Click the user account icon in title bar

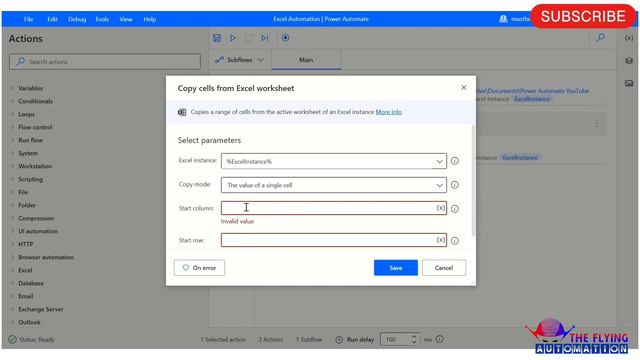pos(503,19)
